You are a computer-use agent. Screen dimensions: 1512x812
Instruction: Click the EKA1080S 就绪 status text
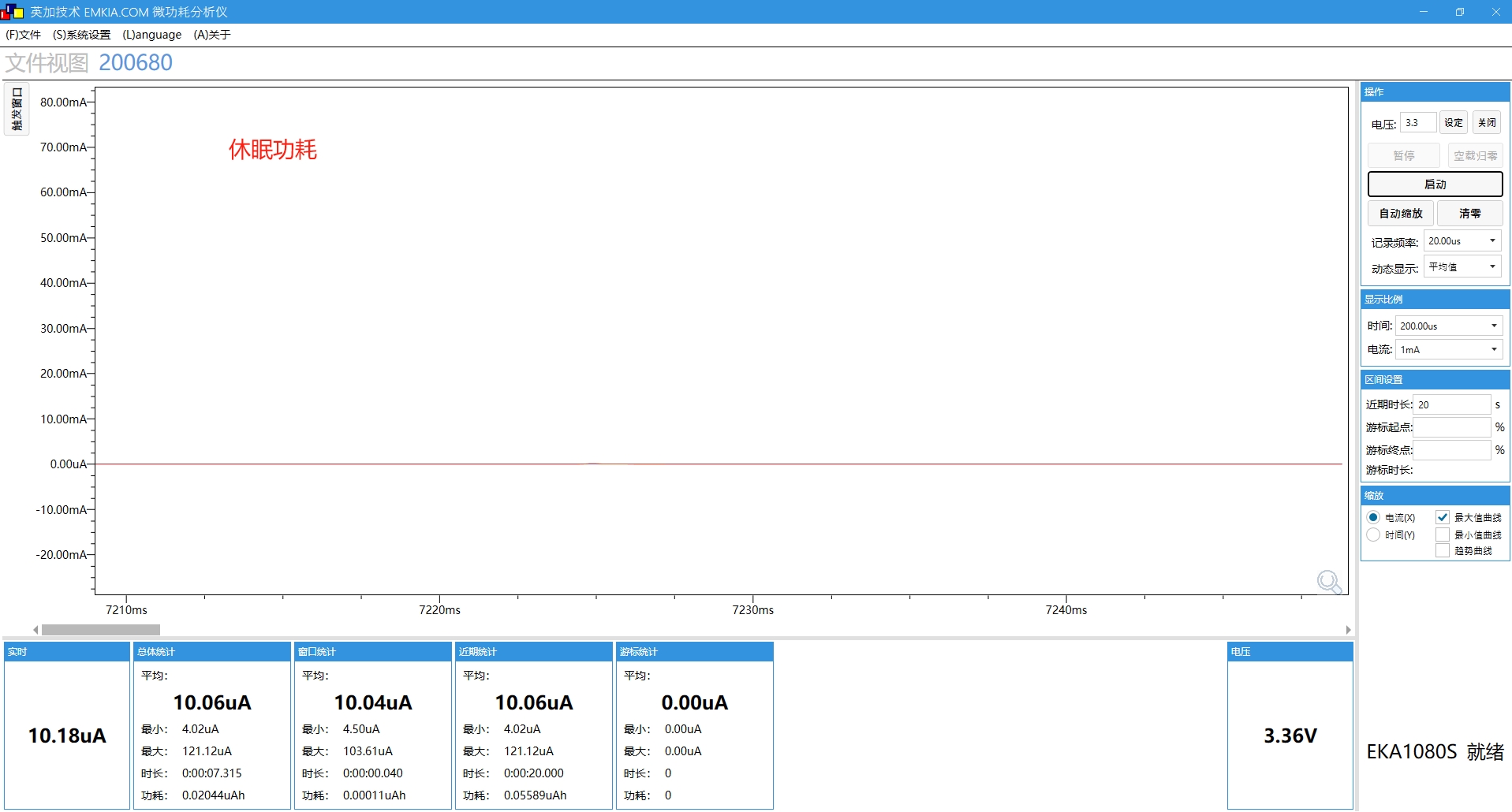coord(1435,751)
